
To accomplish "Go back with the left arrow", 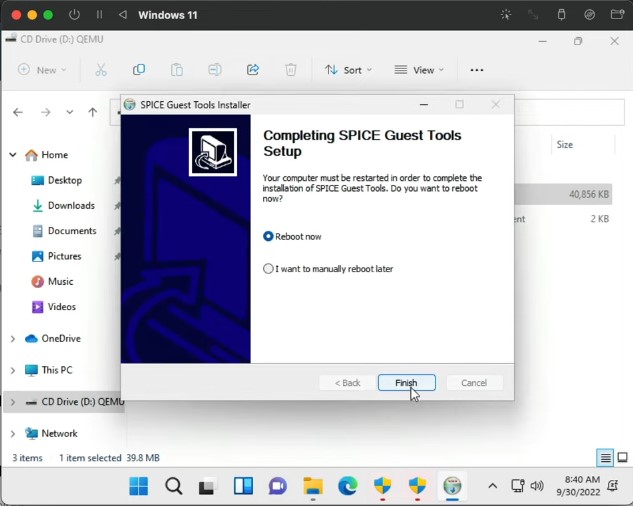I will pos(18,112).
